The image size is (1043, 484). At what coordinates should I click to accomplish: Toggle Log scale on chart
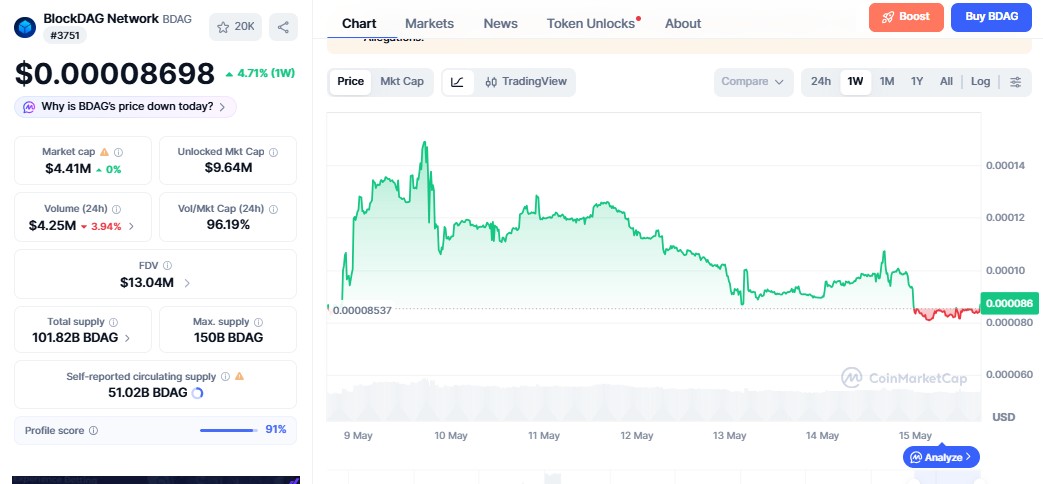pos(980,82)
